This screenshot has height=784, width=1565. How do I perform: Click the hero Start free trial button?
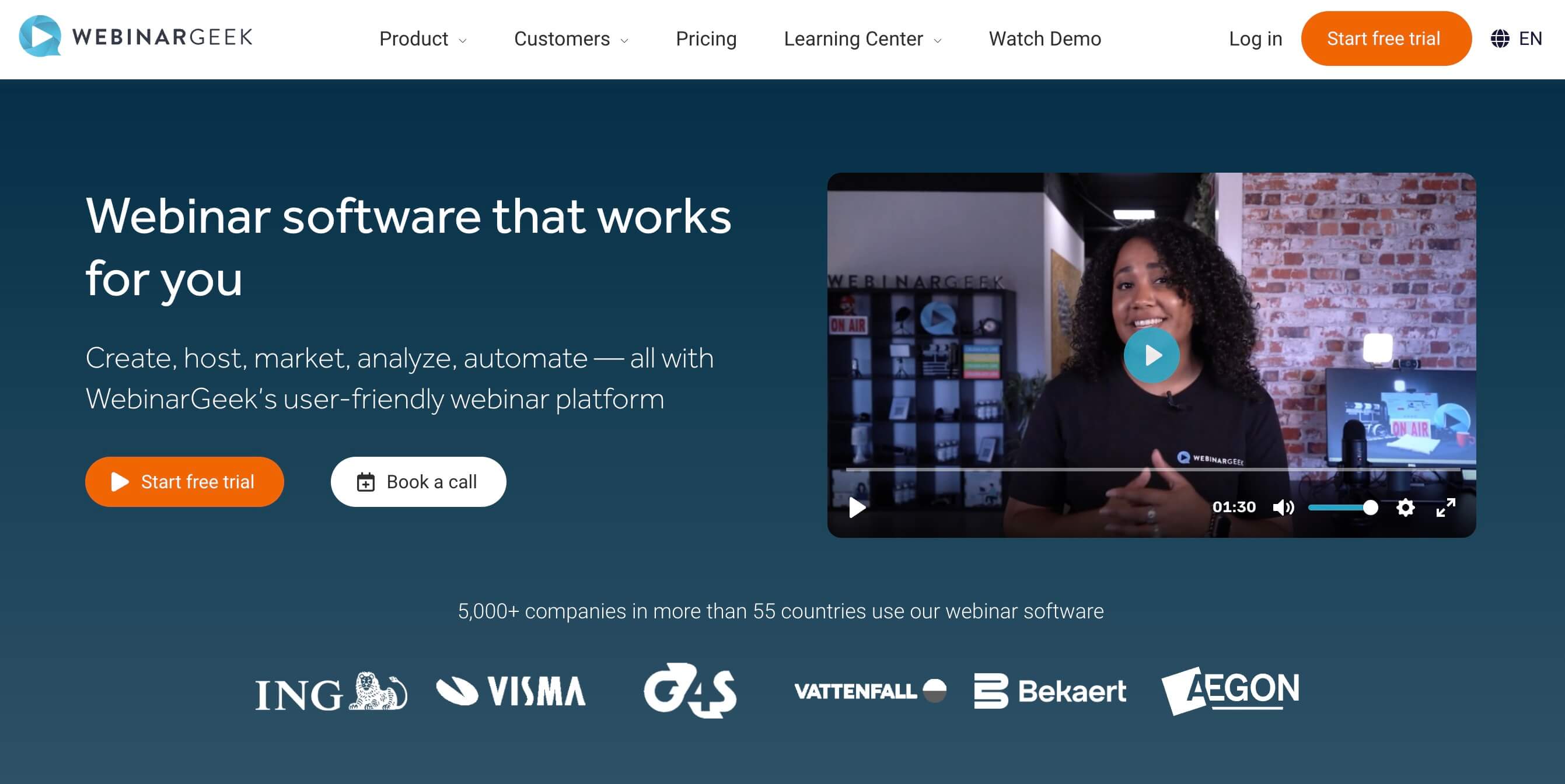[185, 482]
